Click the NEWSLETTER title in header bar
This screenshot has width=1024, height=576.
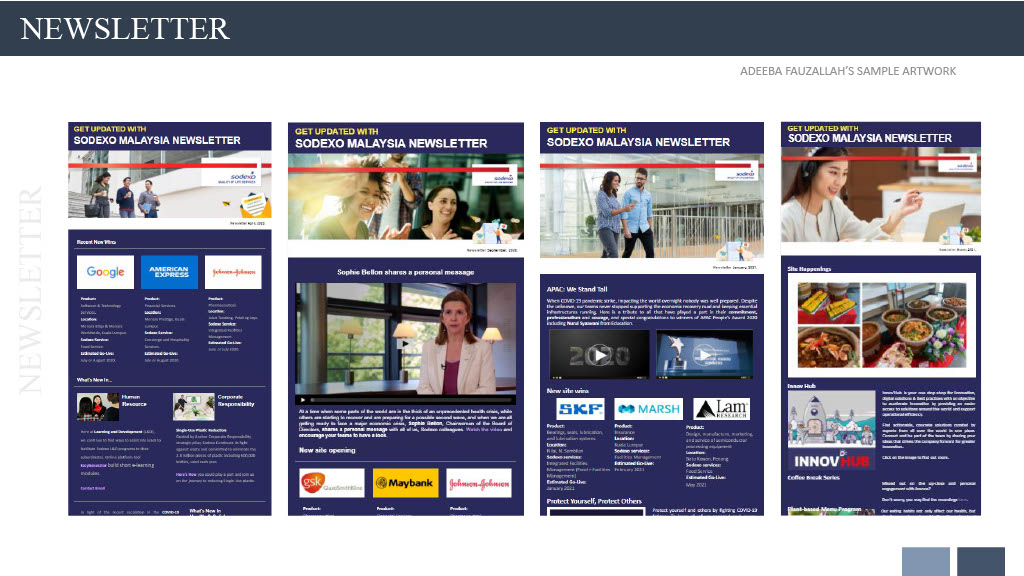point(125,28)
